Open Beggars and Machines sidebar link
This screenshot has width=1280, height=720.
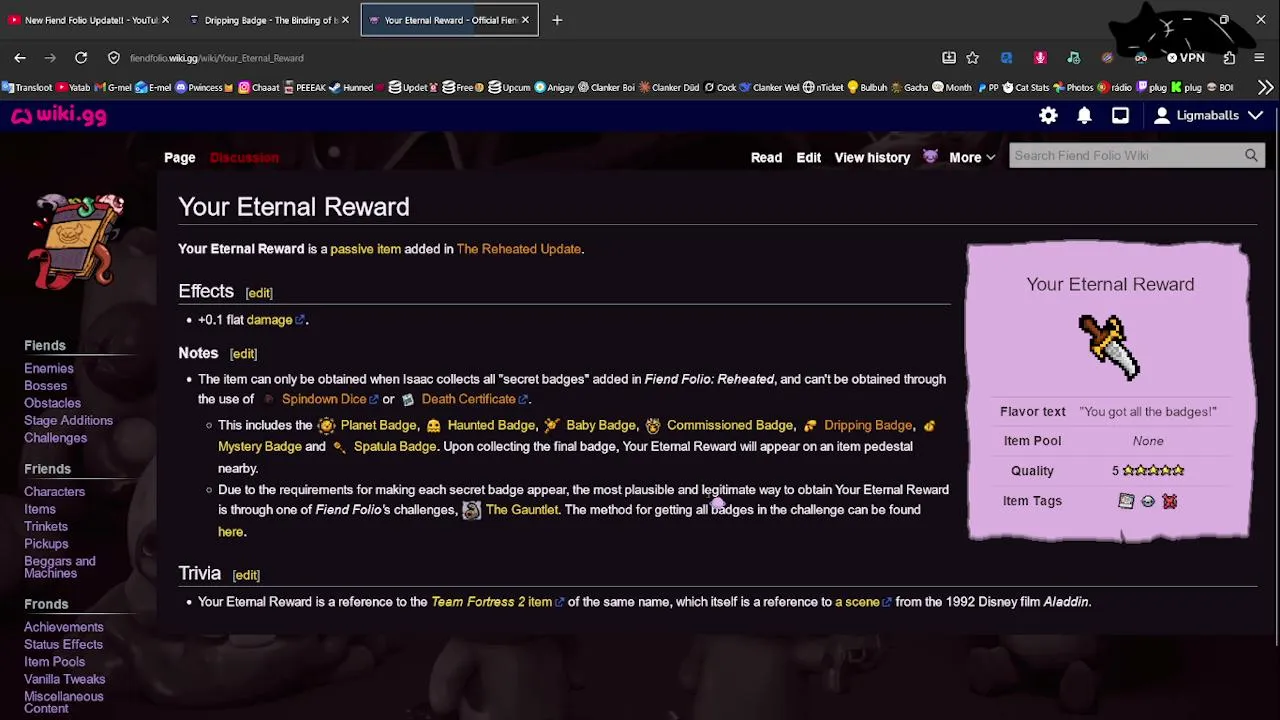(x=60, y=567)
